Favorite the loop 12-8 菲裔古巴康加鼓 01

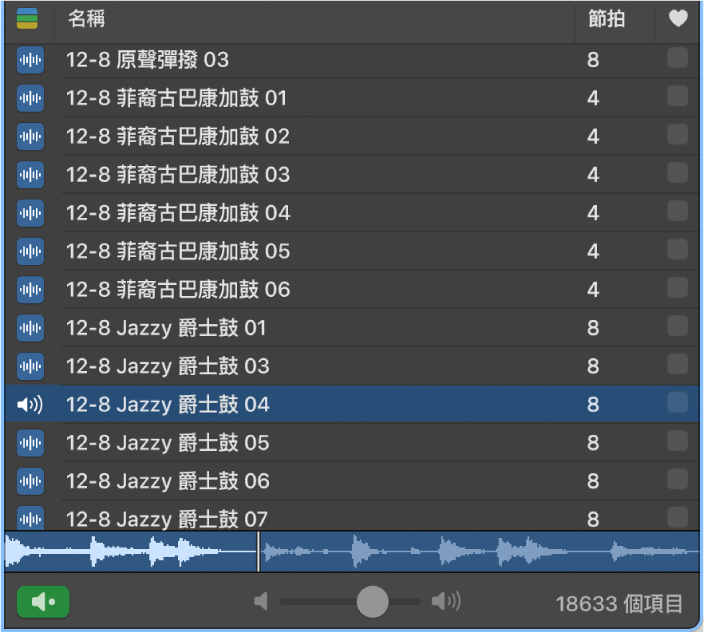(678, 96)
